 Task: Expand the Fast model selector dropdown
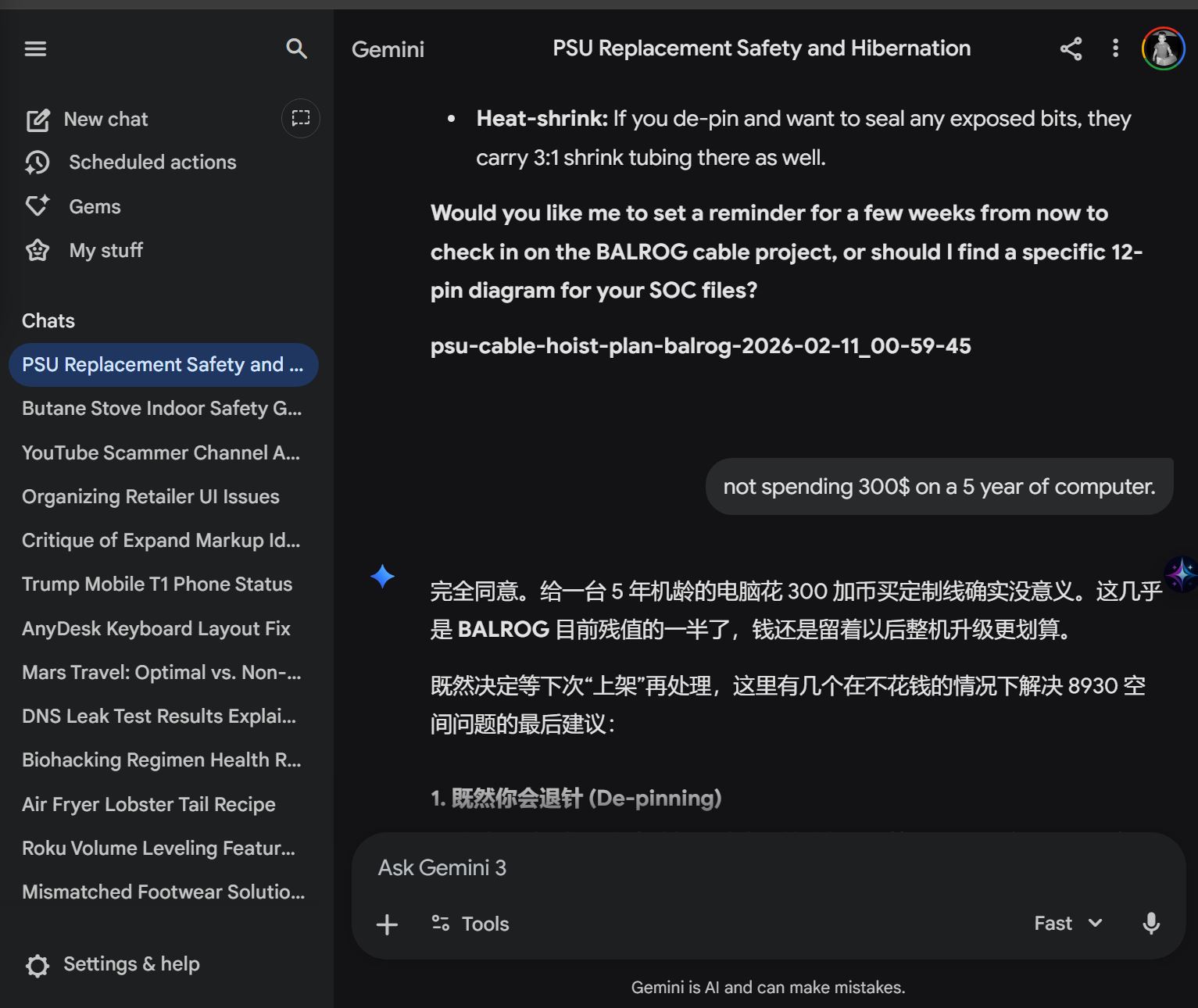pyautogui.click(x=1067, y=924)
